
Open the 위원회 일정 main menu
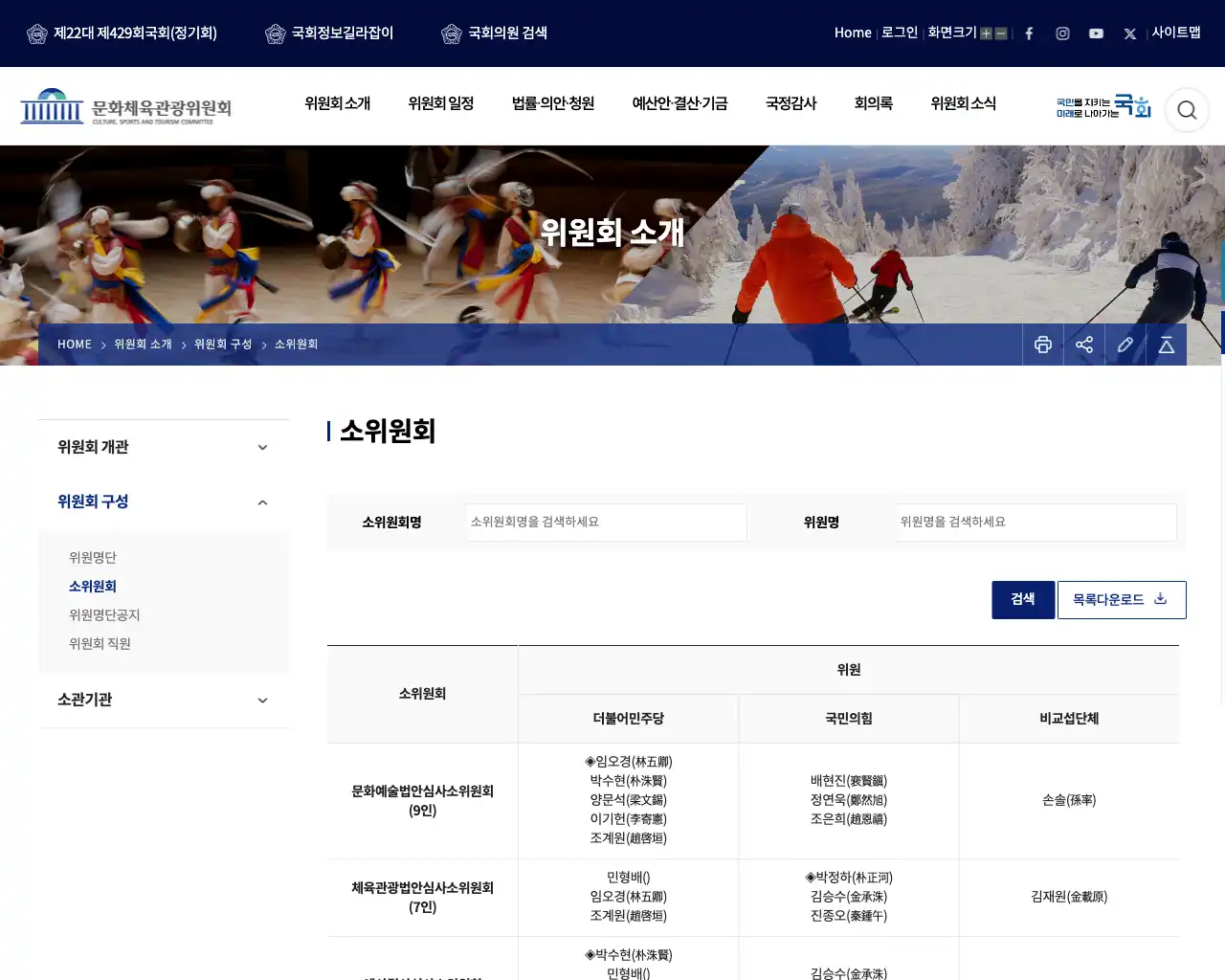tap(441, 103)
